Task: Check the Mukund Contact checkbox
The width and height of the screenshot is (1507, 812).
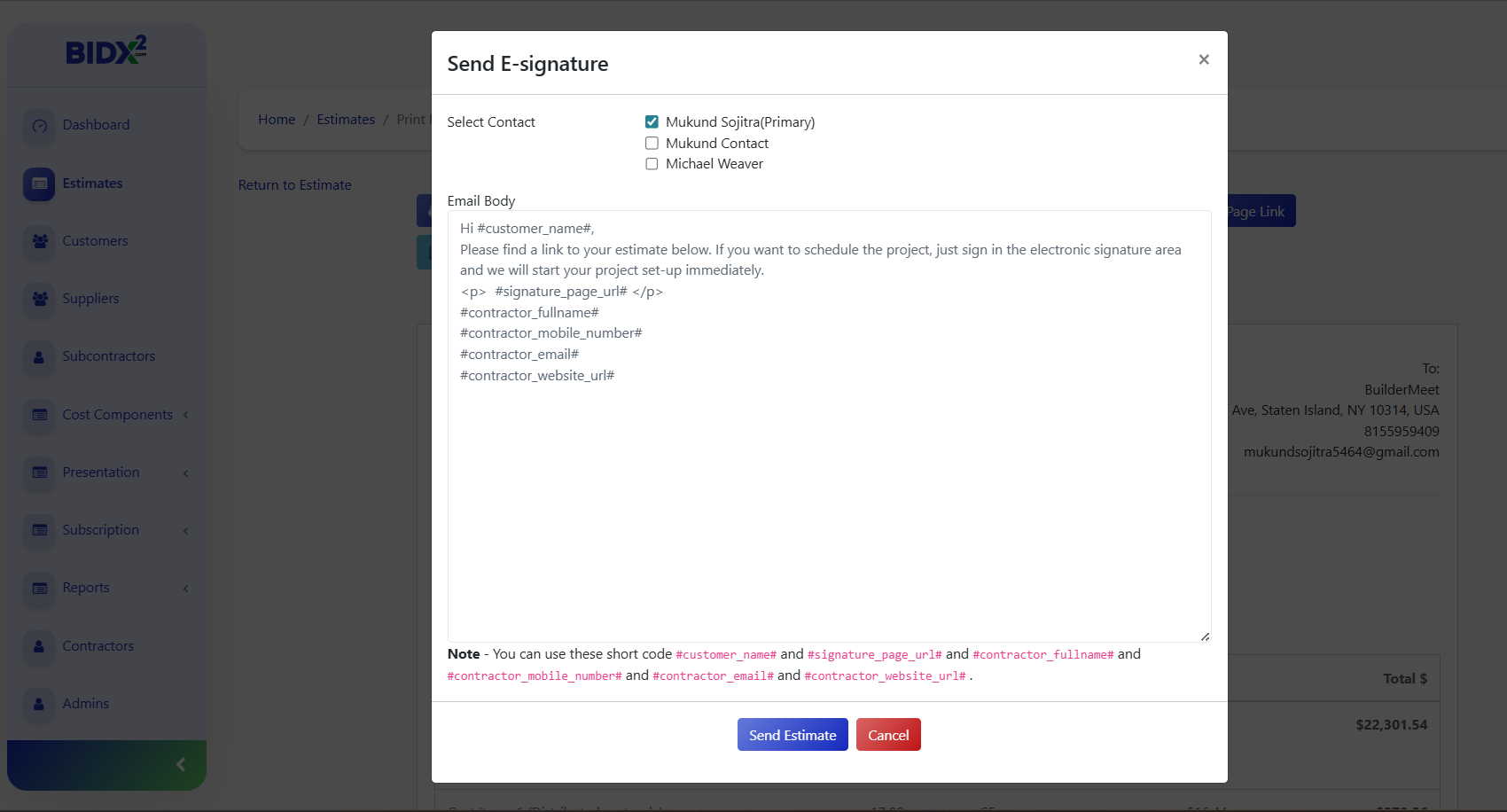Action: click(652, 143)
